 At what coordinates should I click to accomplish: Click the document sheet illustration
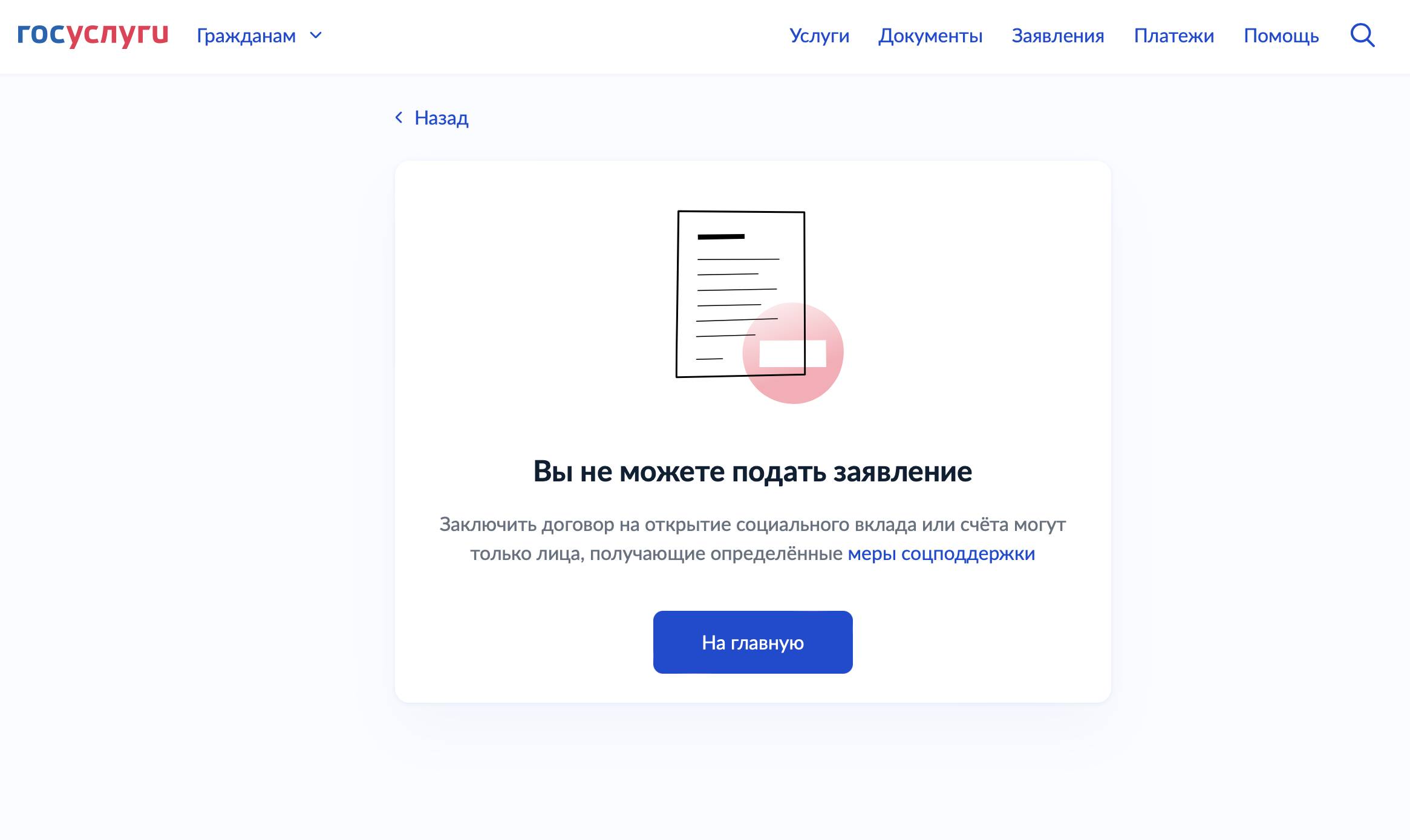pos(740,294)
